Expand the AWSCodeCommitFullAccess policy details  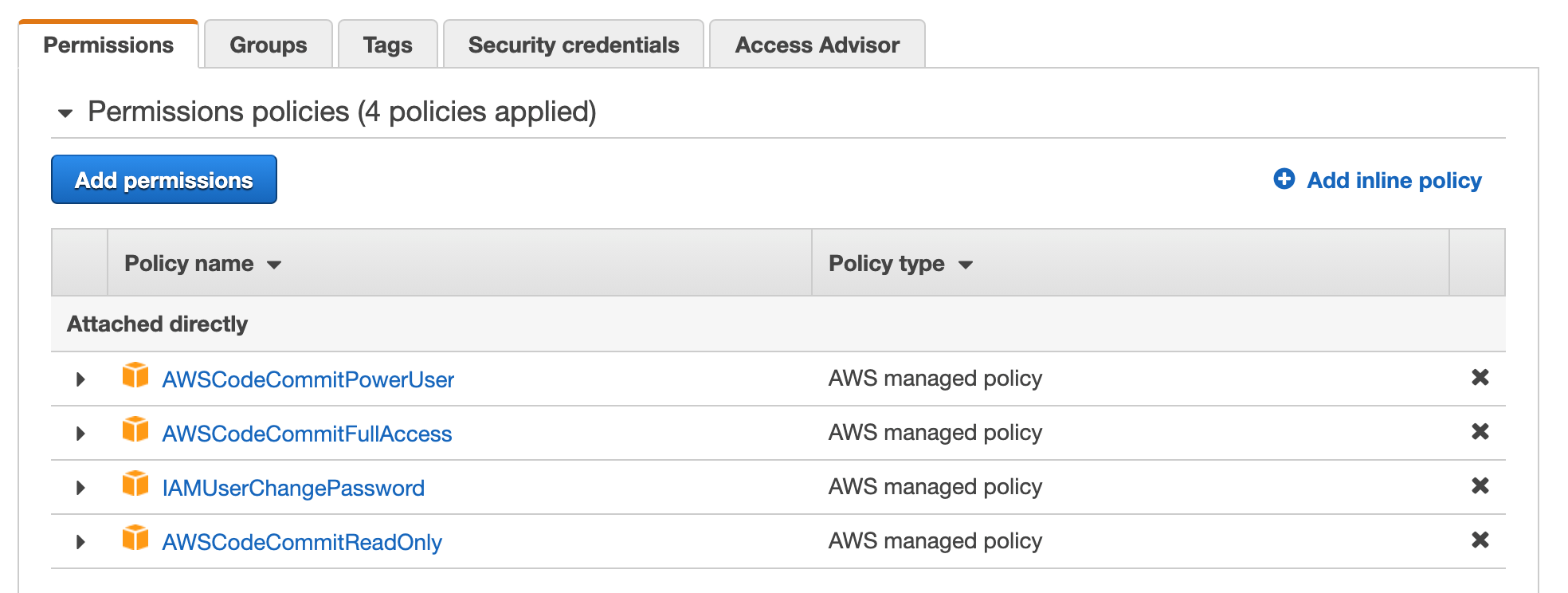[x=80, y=434]
